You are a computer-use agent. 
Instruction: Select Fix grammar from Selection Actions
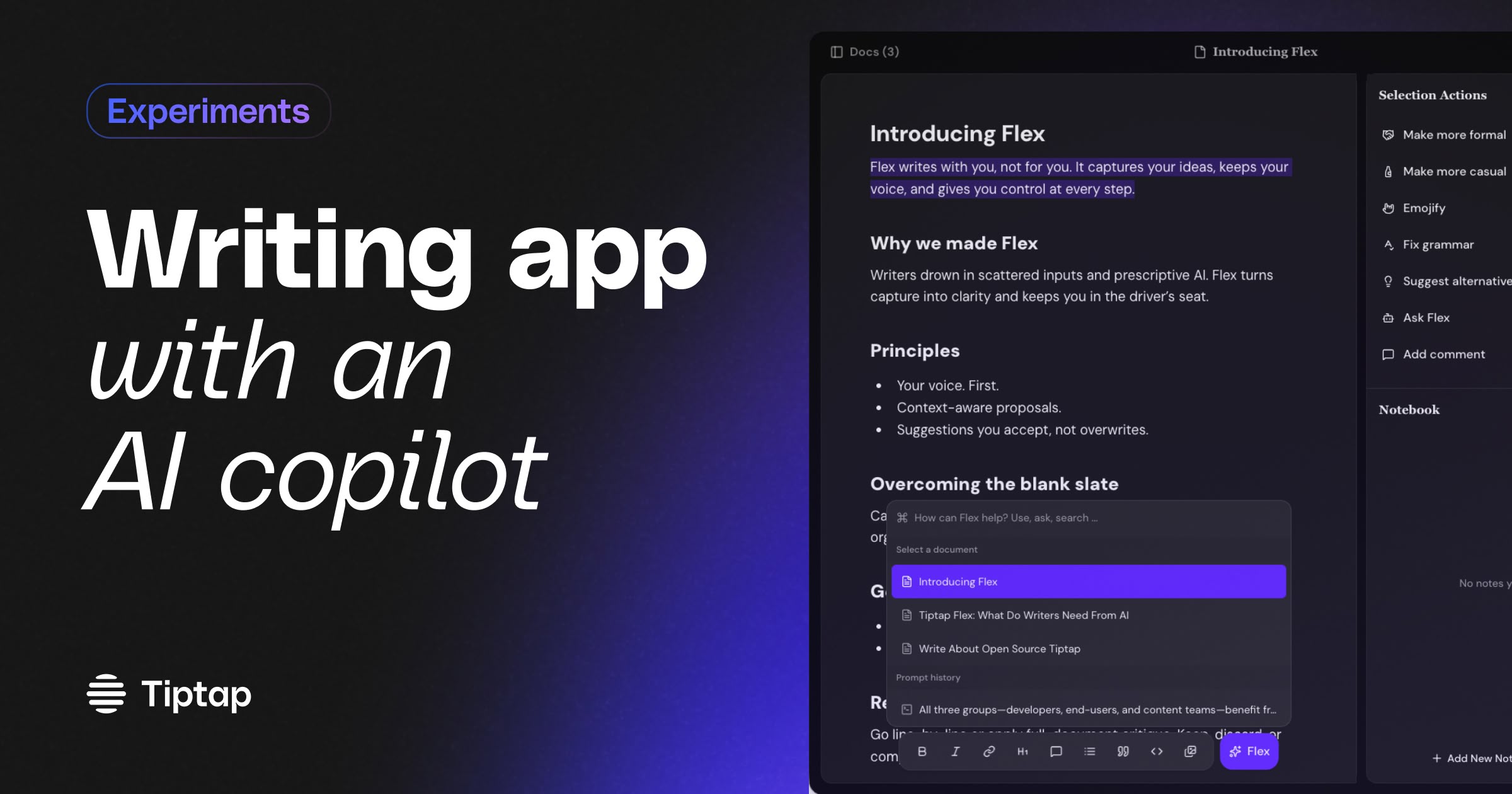pos(1438,245)
